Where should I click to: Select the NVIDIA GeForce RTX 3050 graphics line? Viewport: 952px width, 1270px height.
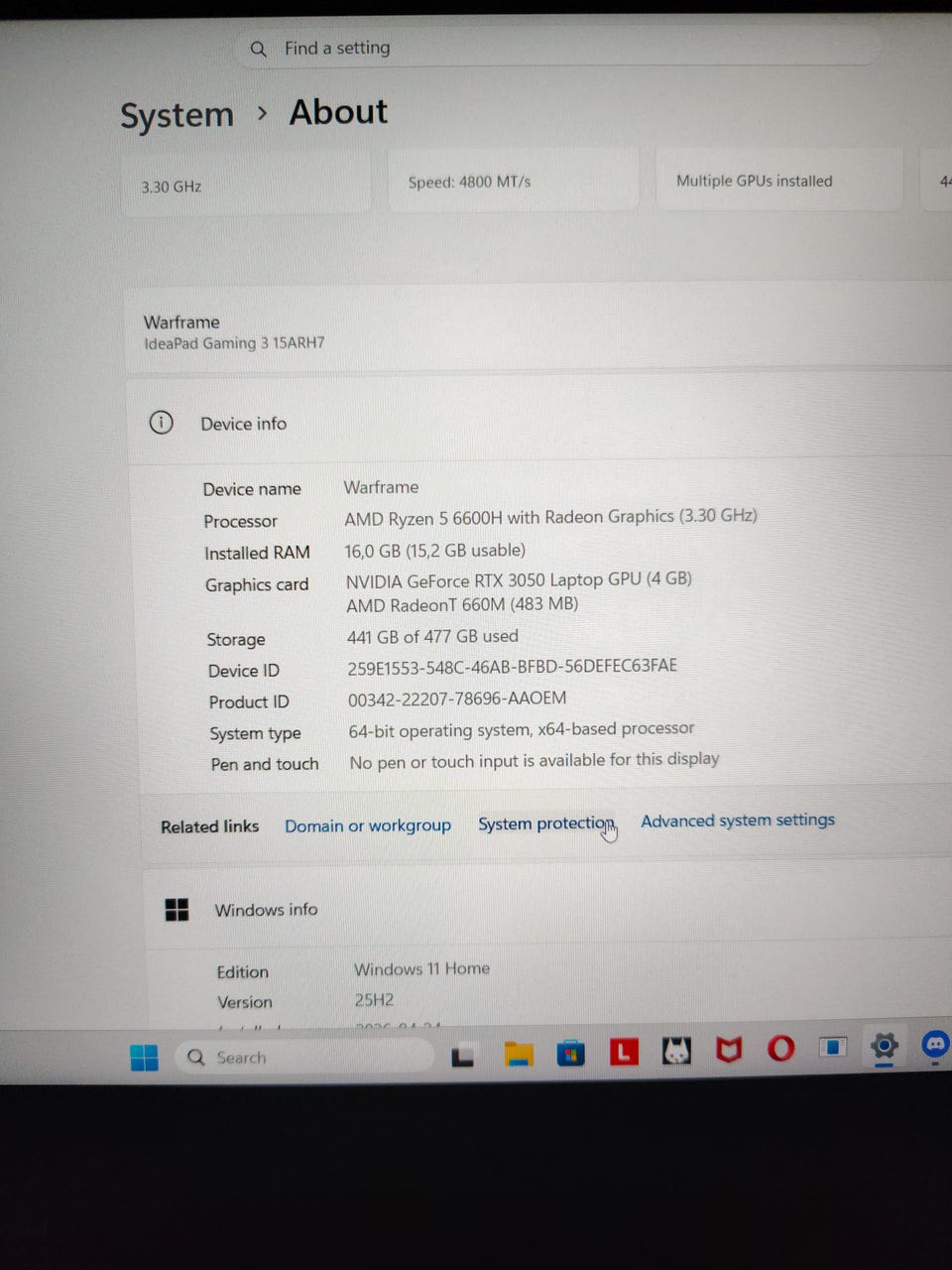(519, 579)
